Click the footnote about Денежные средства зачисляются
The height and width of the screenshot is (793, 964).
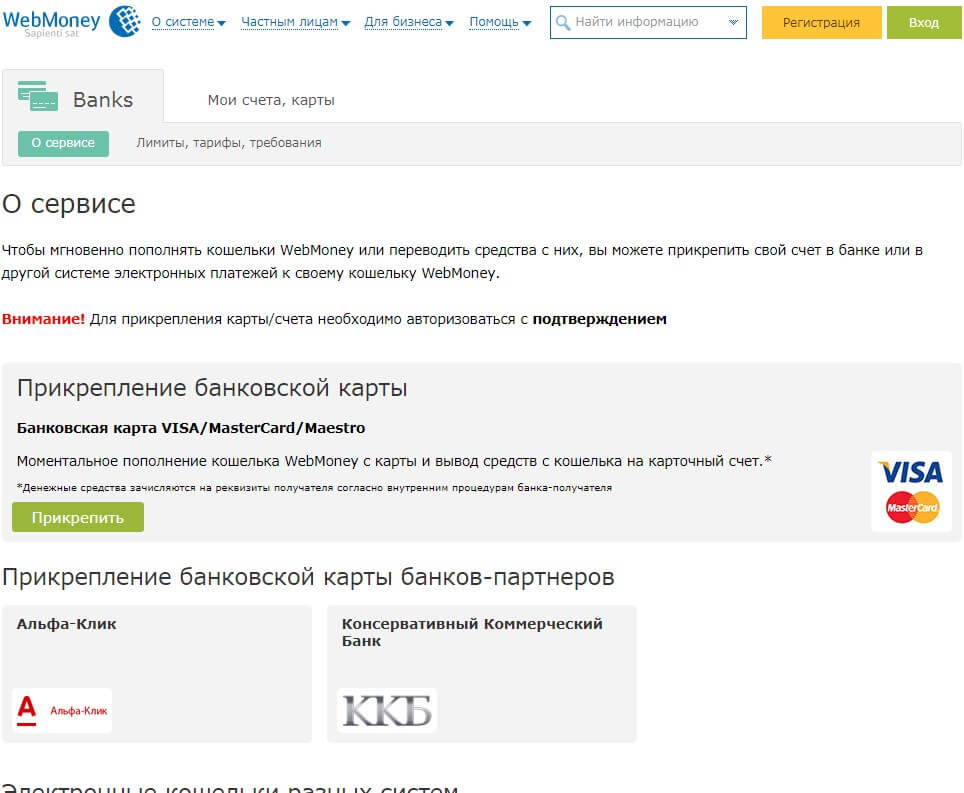click(x=314, y=487)
